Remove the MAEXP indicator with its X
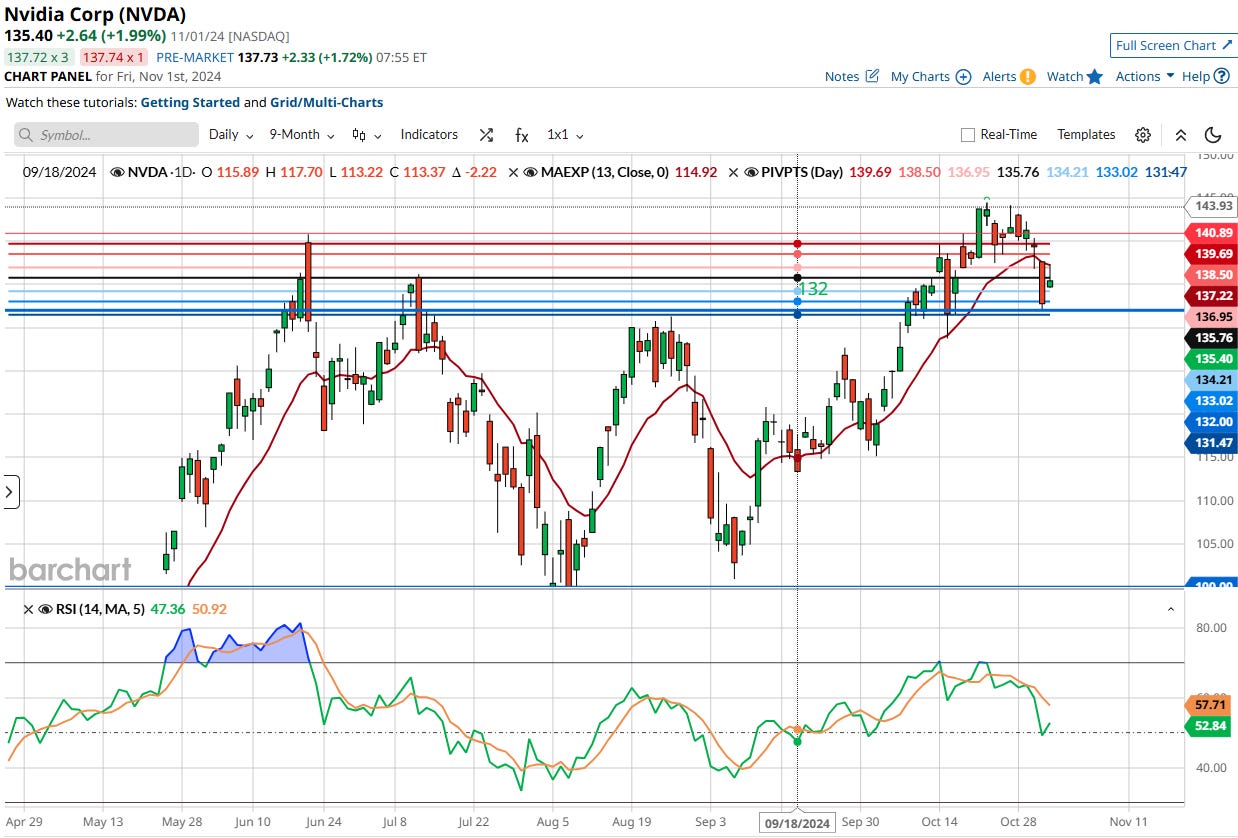 [x=513, y=172]
